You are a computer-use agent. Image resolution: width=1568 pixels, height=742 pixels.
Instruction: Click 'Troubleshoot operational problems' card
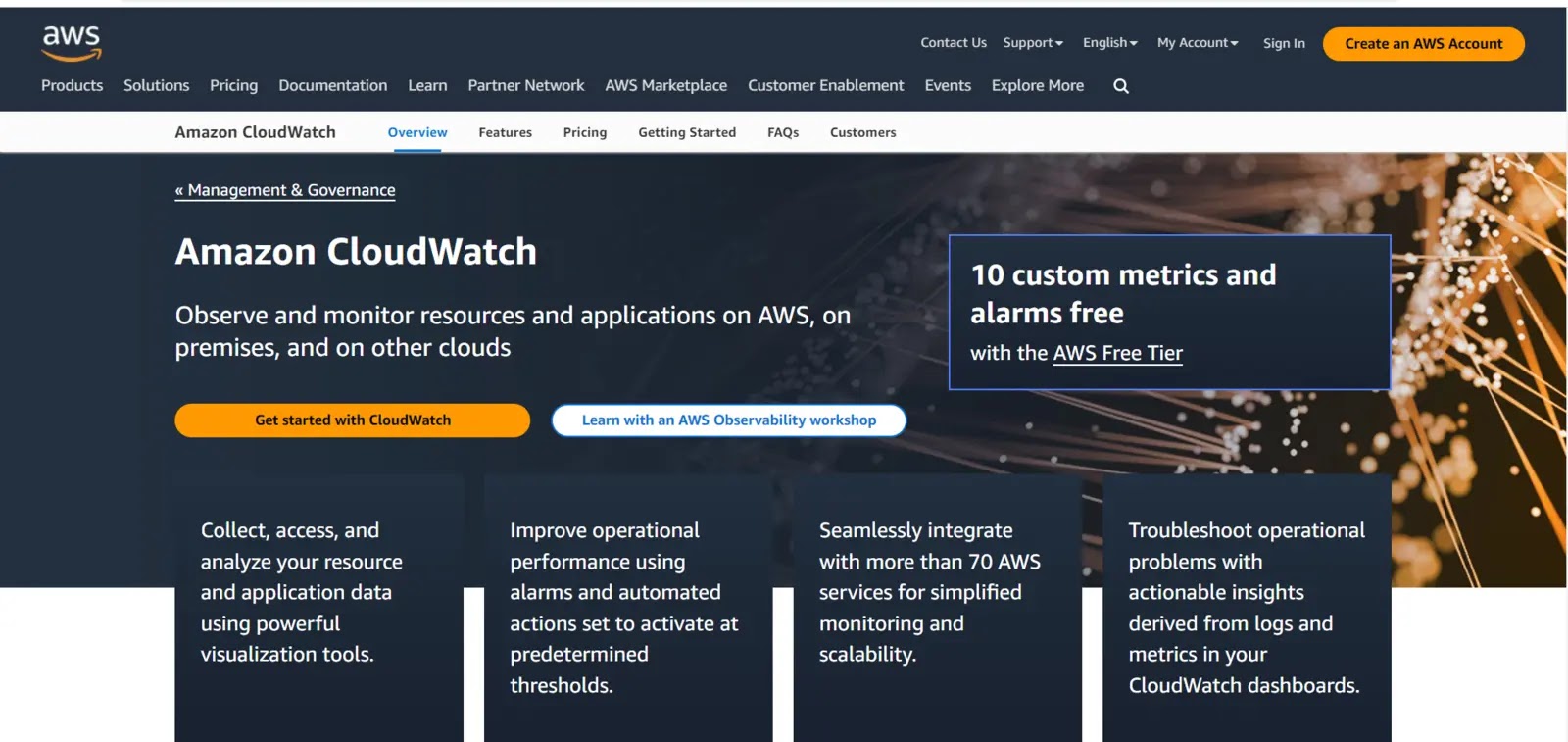click(x=1247, y=608)
